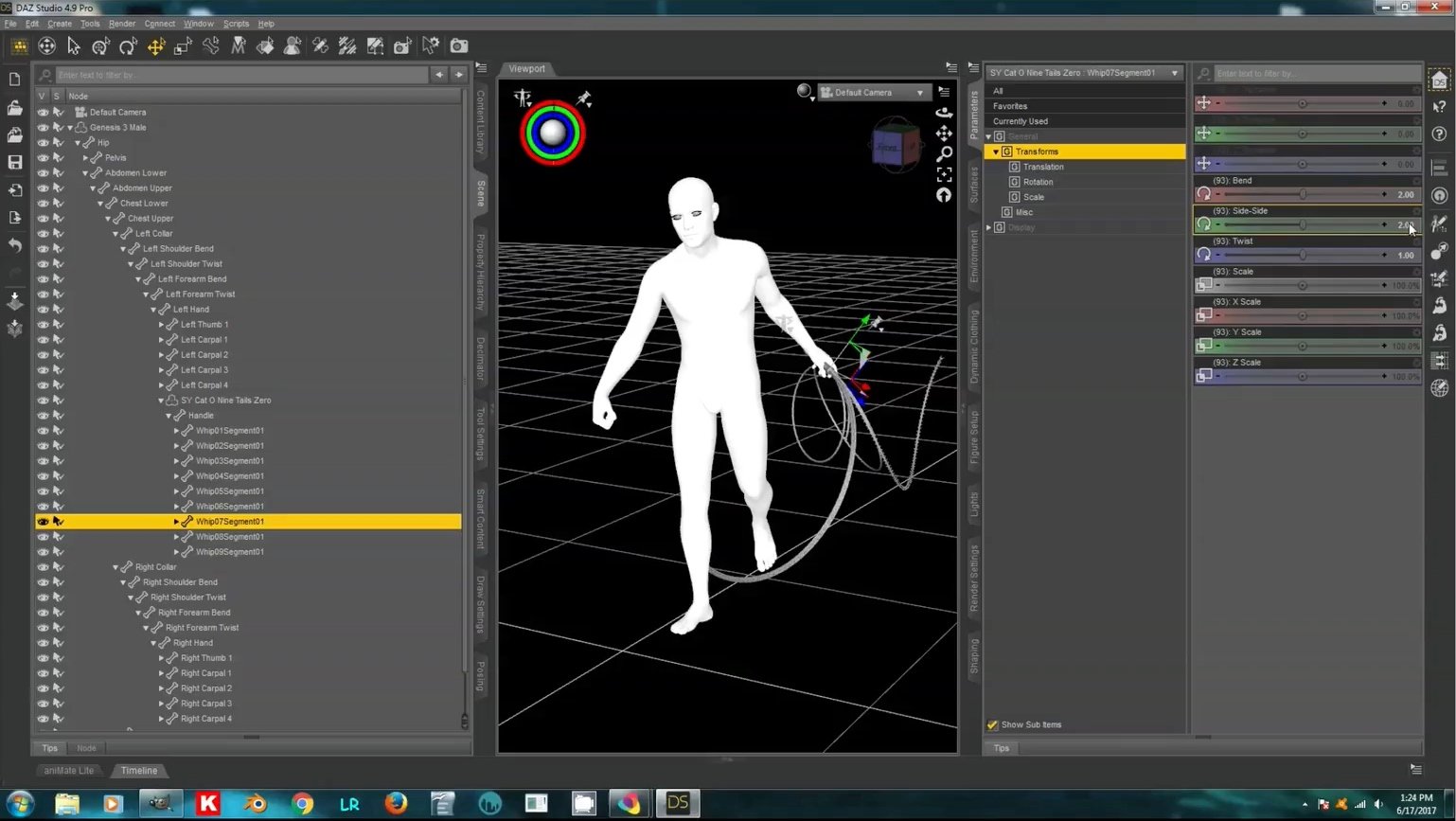Click the viewport zoom magnifier icon
The height and width of the screenshot is (821, 1456).
pyautogui.click(x=944, y=153)
